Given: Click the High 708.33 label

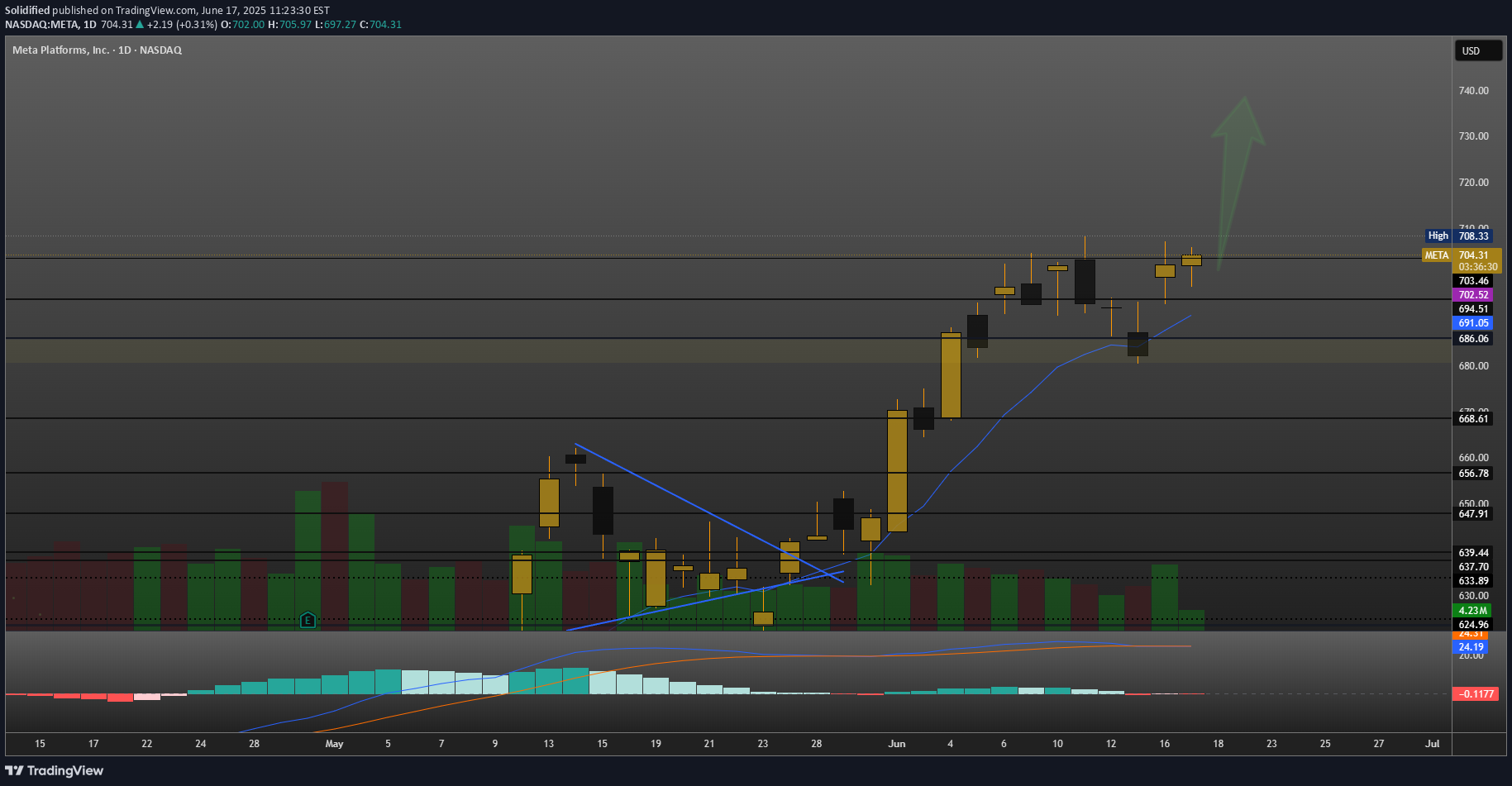Looking at the screenshot, I should 1461,236.
